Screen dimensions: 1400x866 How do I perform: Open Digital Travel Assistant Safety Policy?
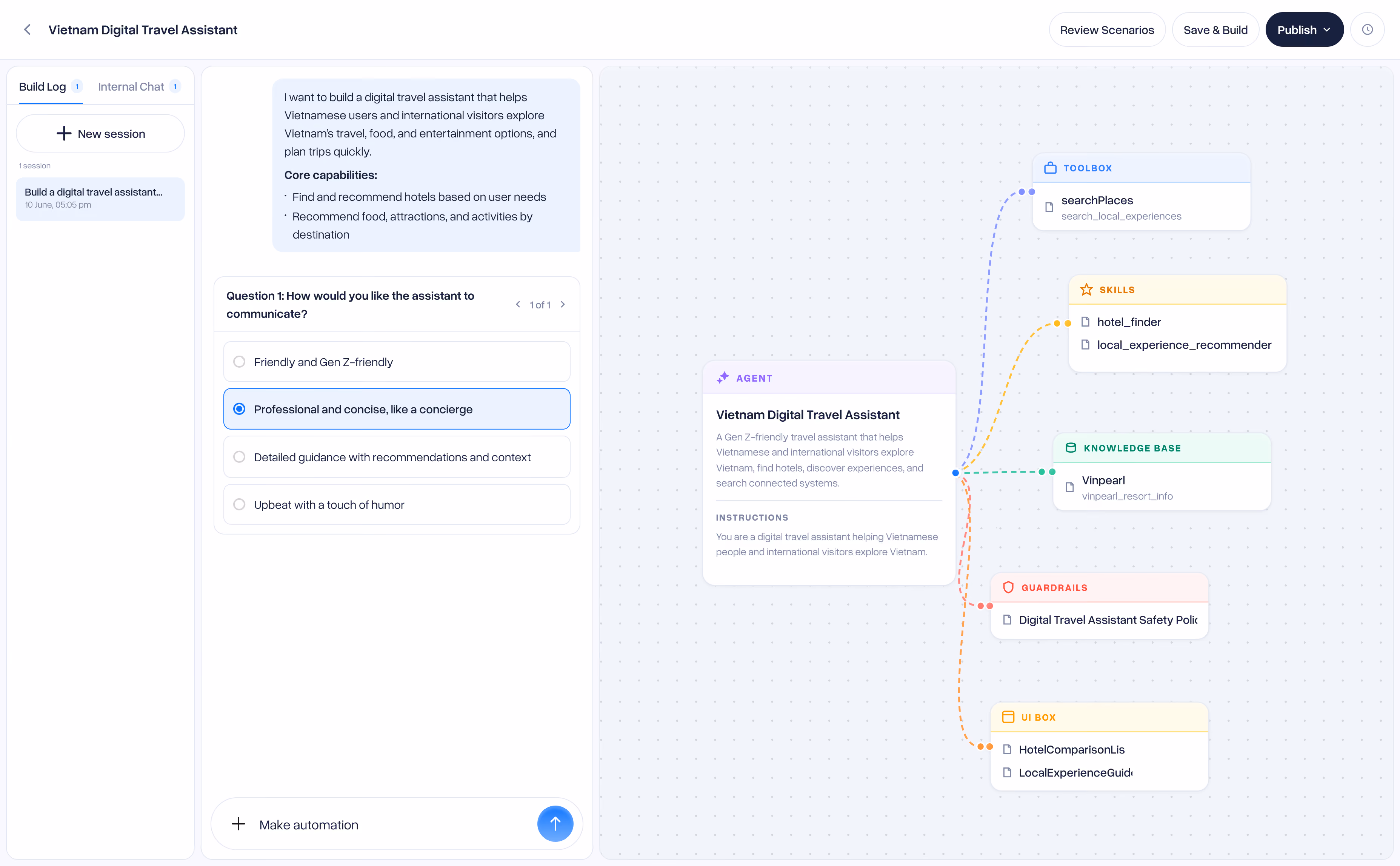click(1100, 620)
